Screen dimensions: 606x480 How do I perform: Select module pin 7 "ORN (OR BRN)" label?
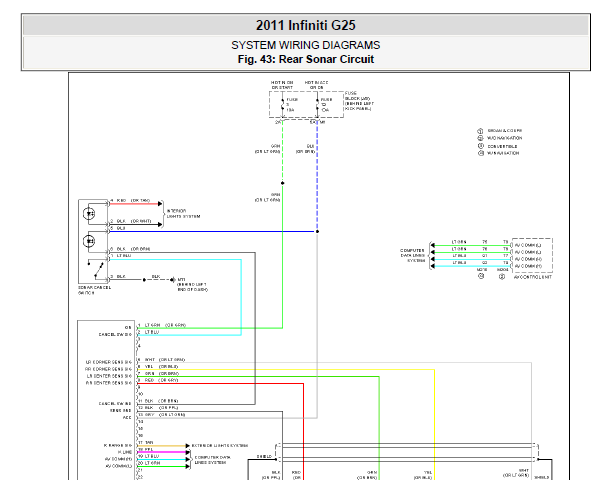click(x=162, y=373)
